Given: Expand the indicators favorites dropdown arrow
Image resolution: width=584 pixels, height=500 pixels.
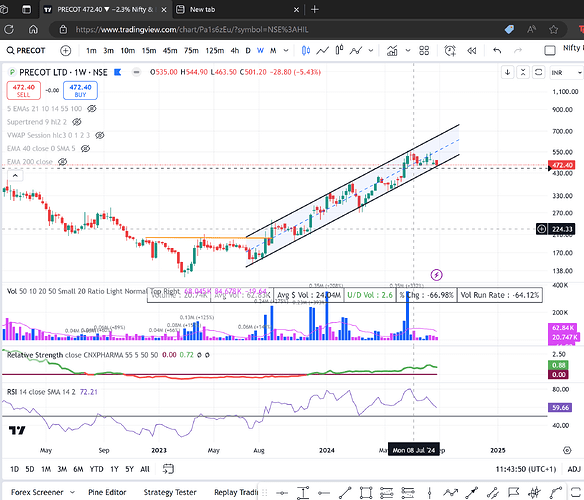Looking at the screenshot, I should 408,50.
